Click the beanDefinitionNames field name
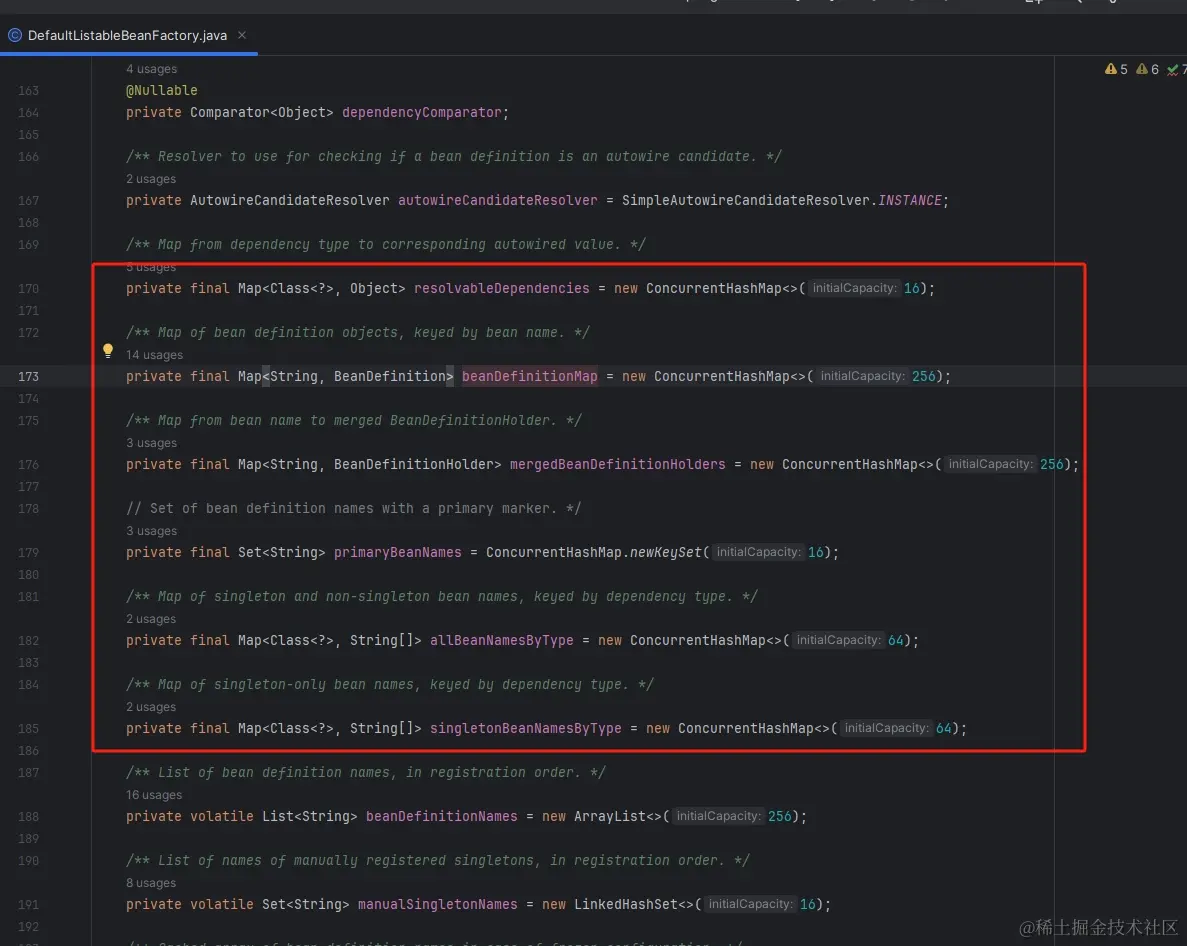 [x=441, y=817]
